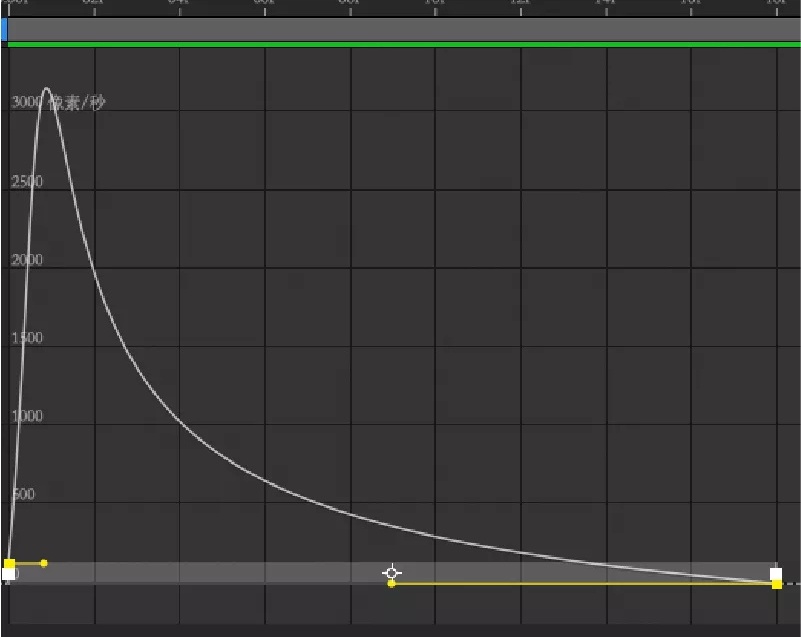Click the blue work area start handle

point(4,30)
